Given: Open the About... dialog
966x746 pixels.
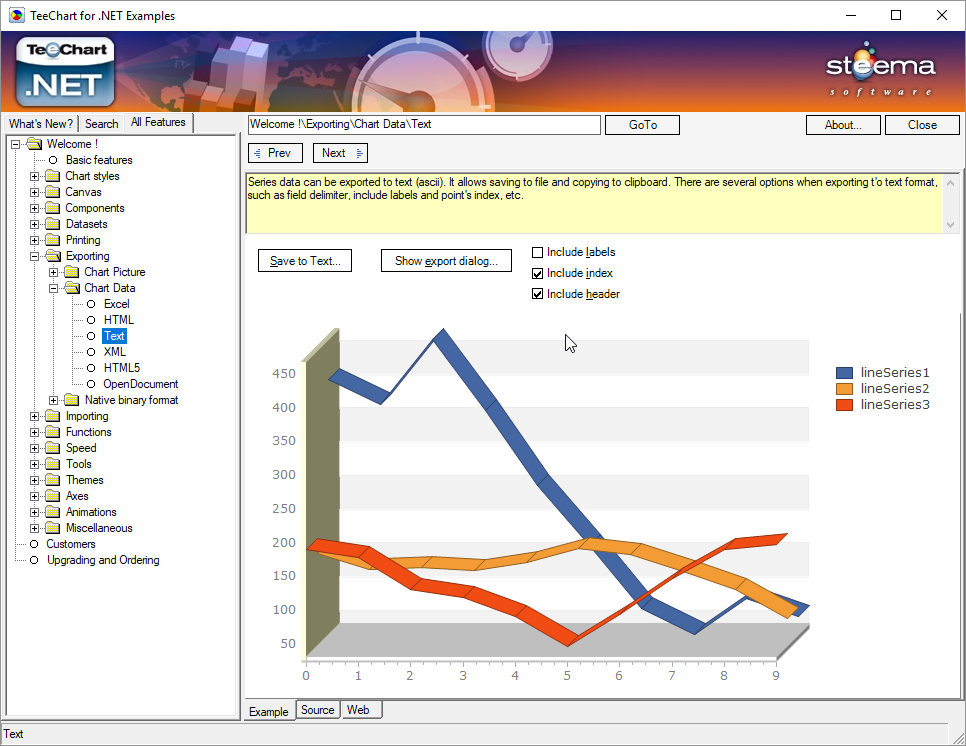Looking at the screenshot, I should coord(843,125).
